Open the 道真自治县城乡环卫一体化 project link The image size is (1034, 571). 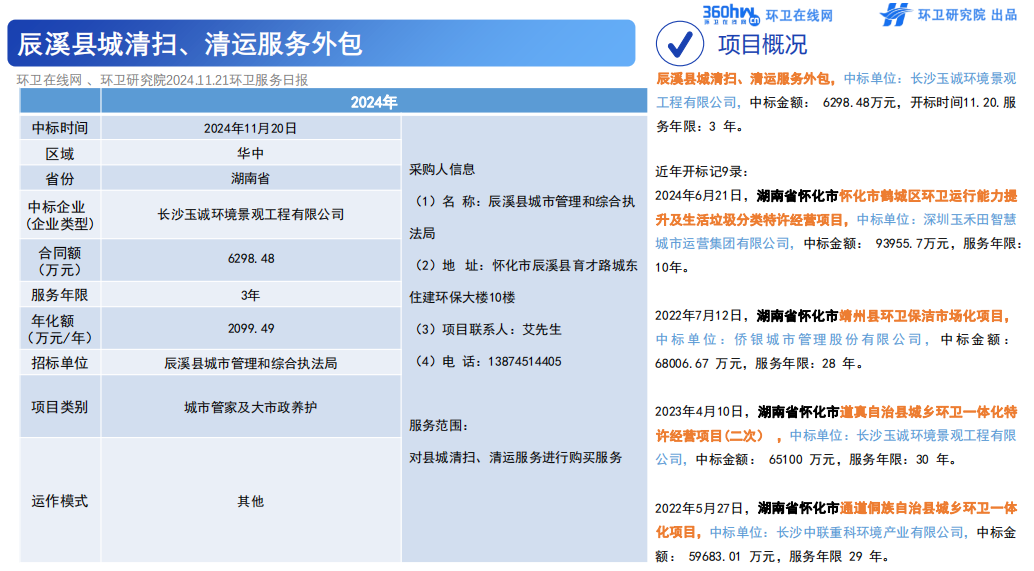tap(836, 423)
